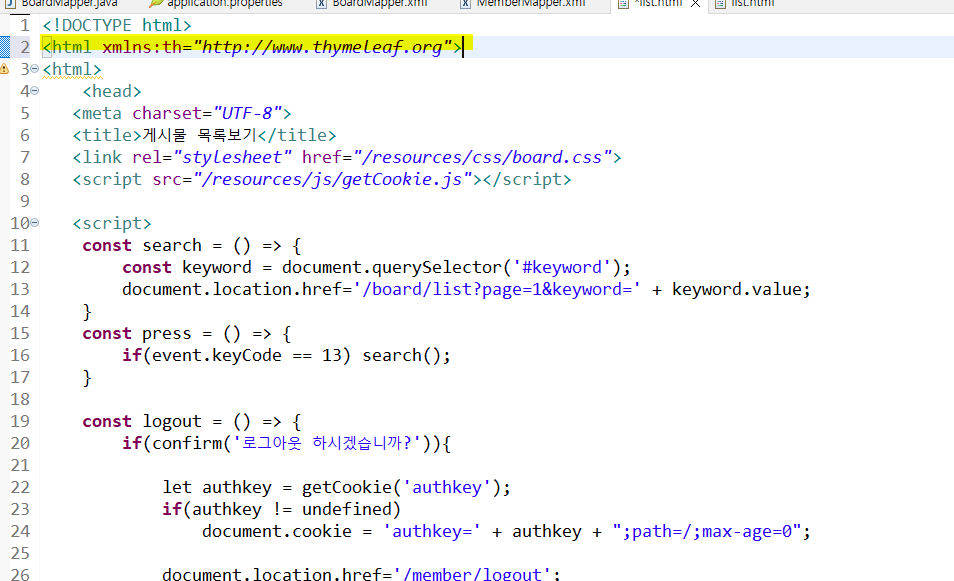Viewport: 954px width, 581px height.
Task: Click the event.keyCode == 13 condition
Action: click(246, 355)
